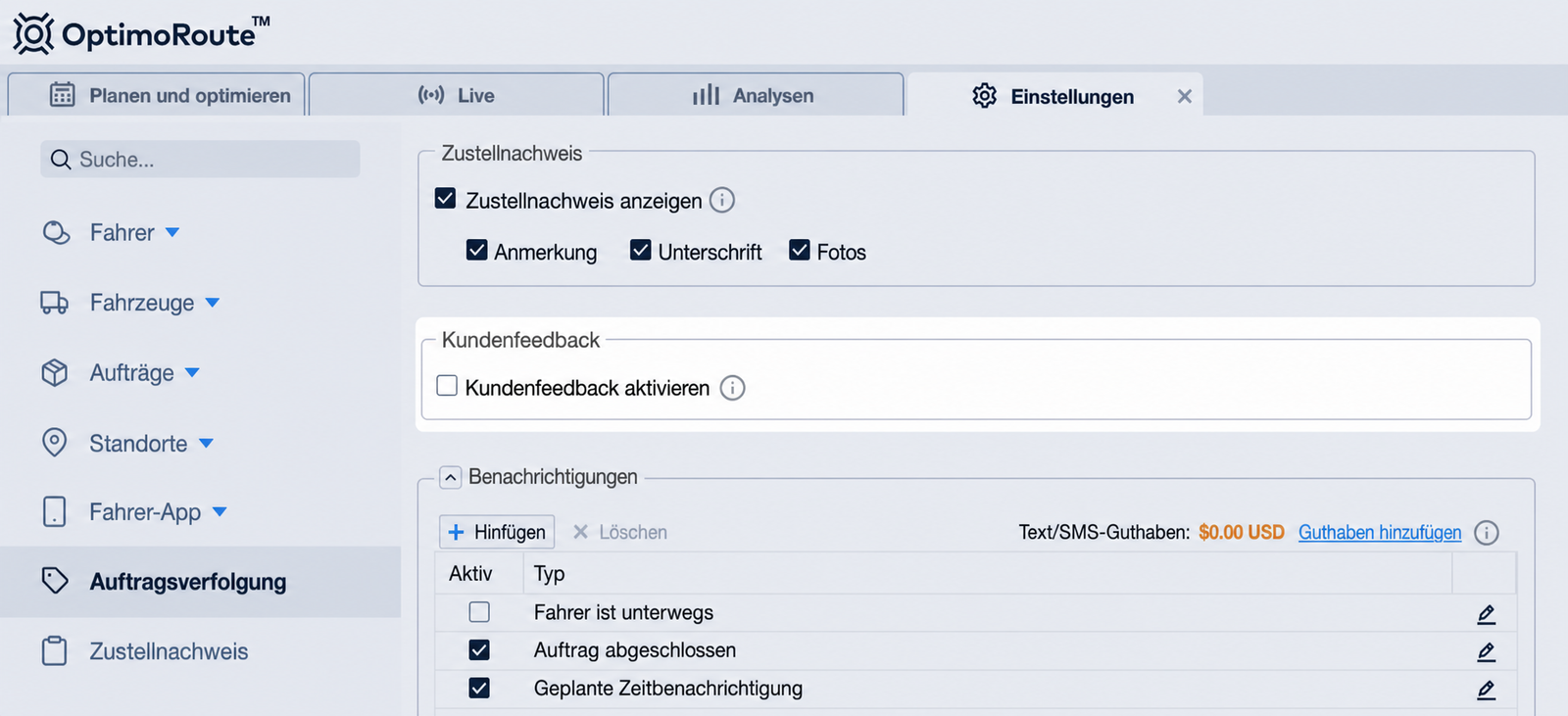This screenshot has height=716, width=1568.
Task: Select 'Geplante Zeitbenachrichtigung' row text
Action: [668, 689]
